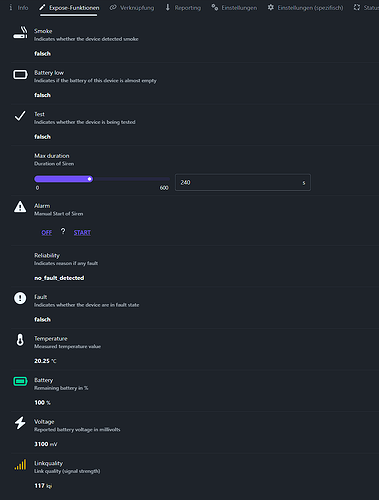Click the info icon on Info tab

click(x=11, y=7)
